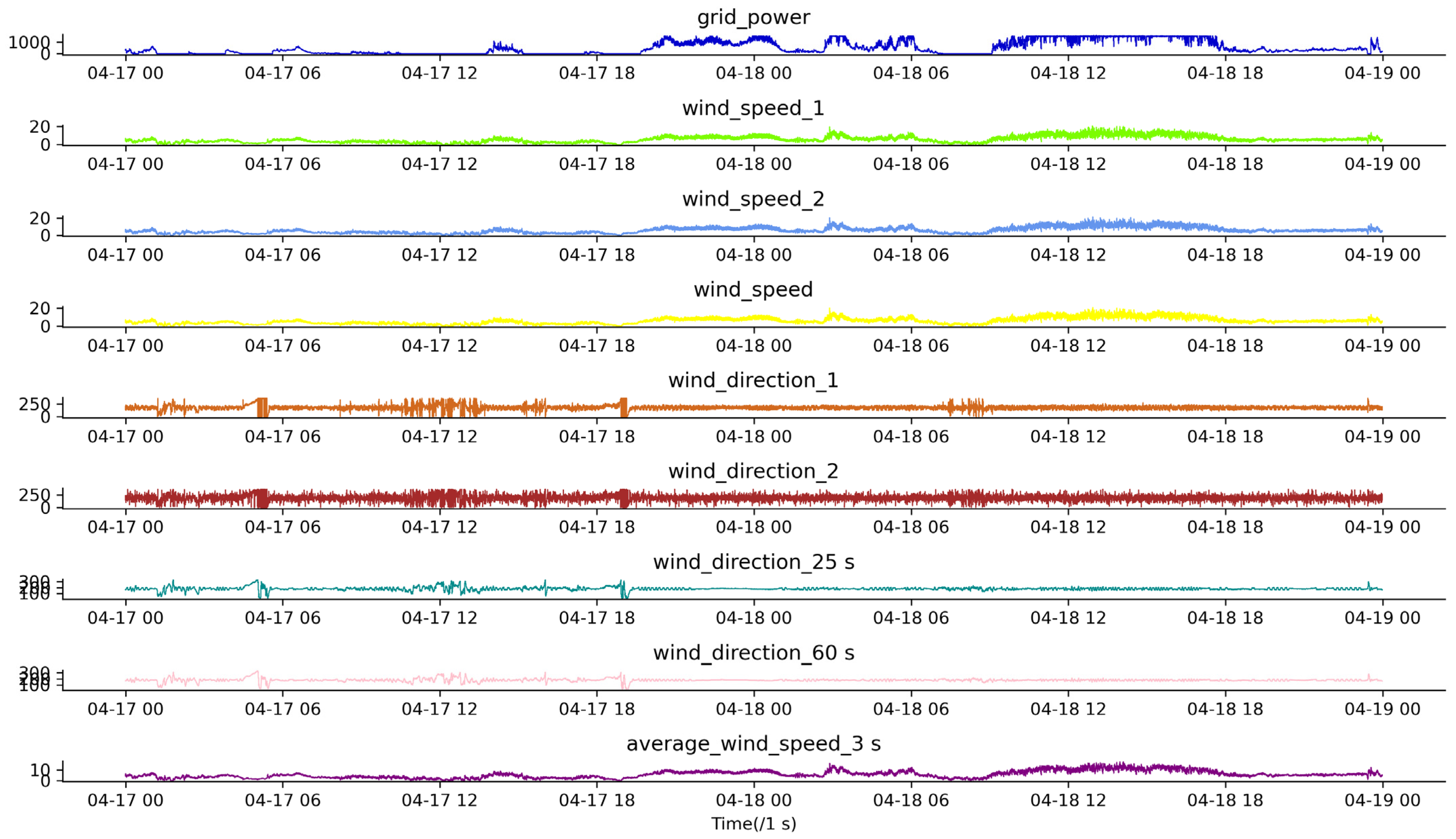Click the wind_speed_2 subplot title
This screenshot has width=1456, height=839.
coord(753,199)
